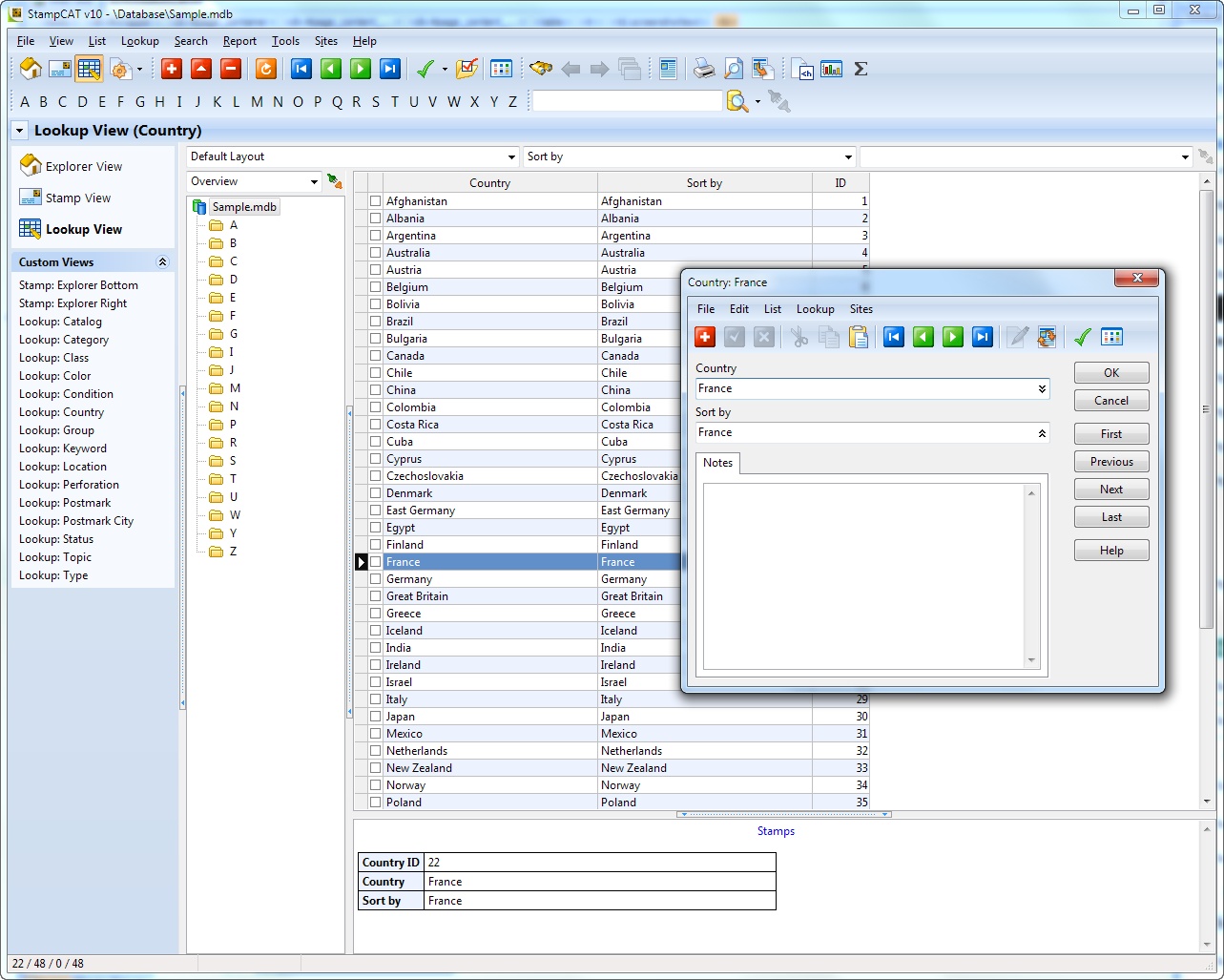Screen dimensions: 1224x980
Task: Open the Lookup menu in Country dialog
Action: pyautogui.click(x=815, y=309)
